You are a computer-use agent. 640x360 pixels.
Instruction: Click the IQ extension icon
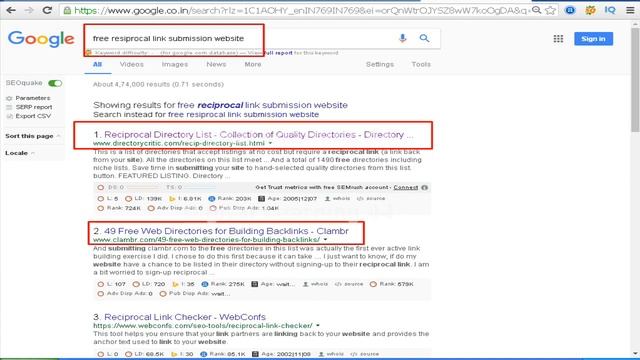point(610,10)
